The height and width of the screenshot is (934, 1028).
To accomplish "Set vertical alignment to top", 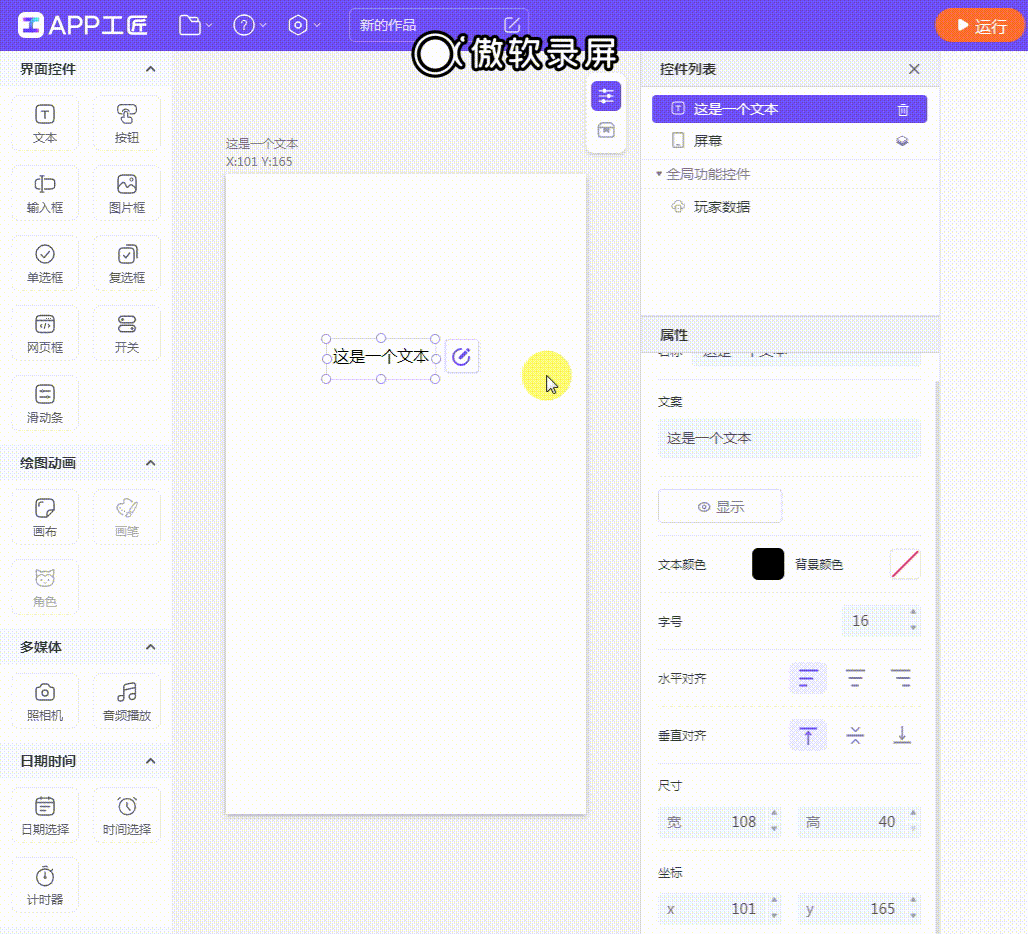I will tap(808, 735).
